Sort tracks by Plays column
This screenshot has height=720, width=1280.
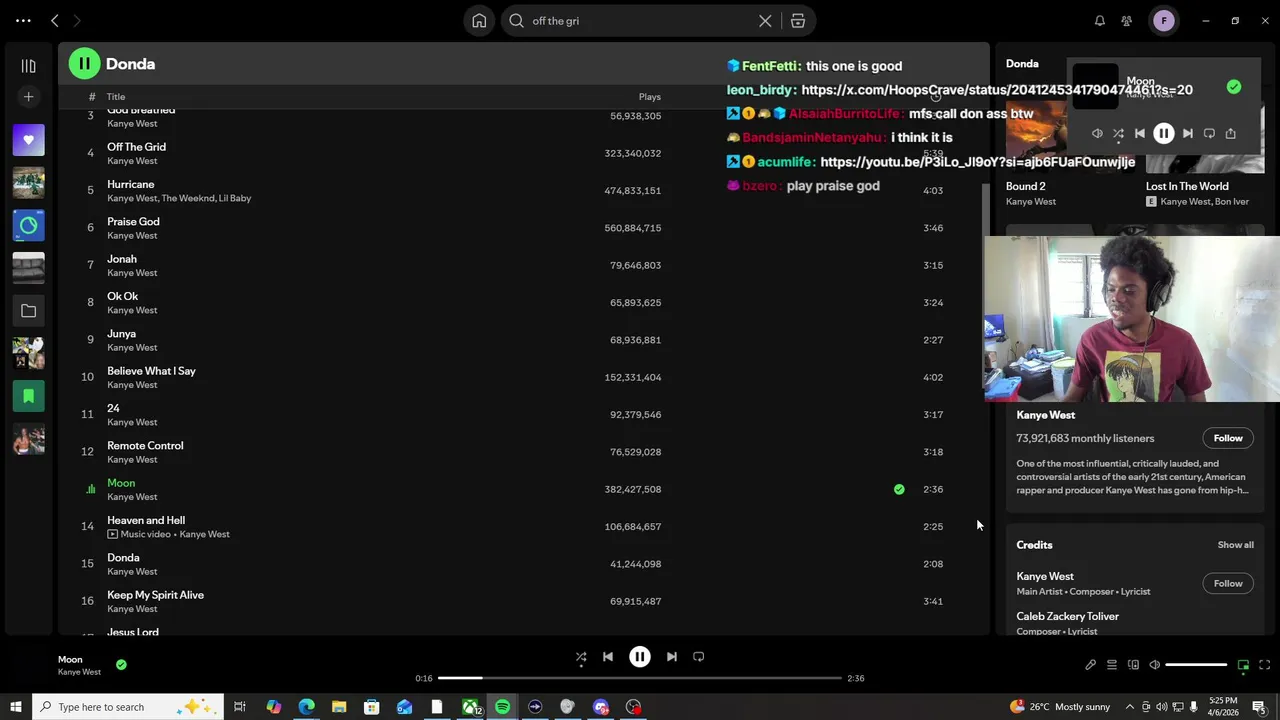coord(650,97)
